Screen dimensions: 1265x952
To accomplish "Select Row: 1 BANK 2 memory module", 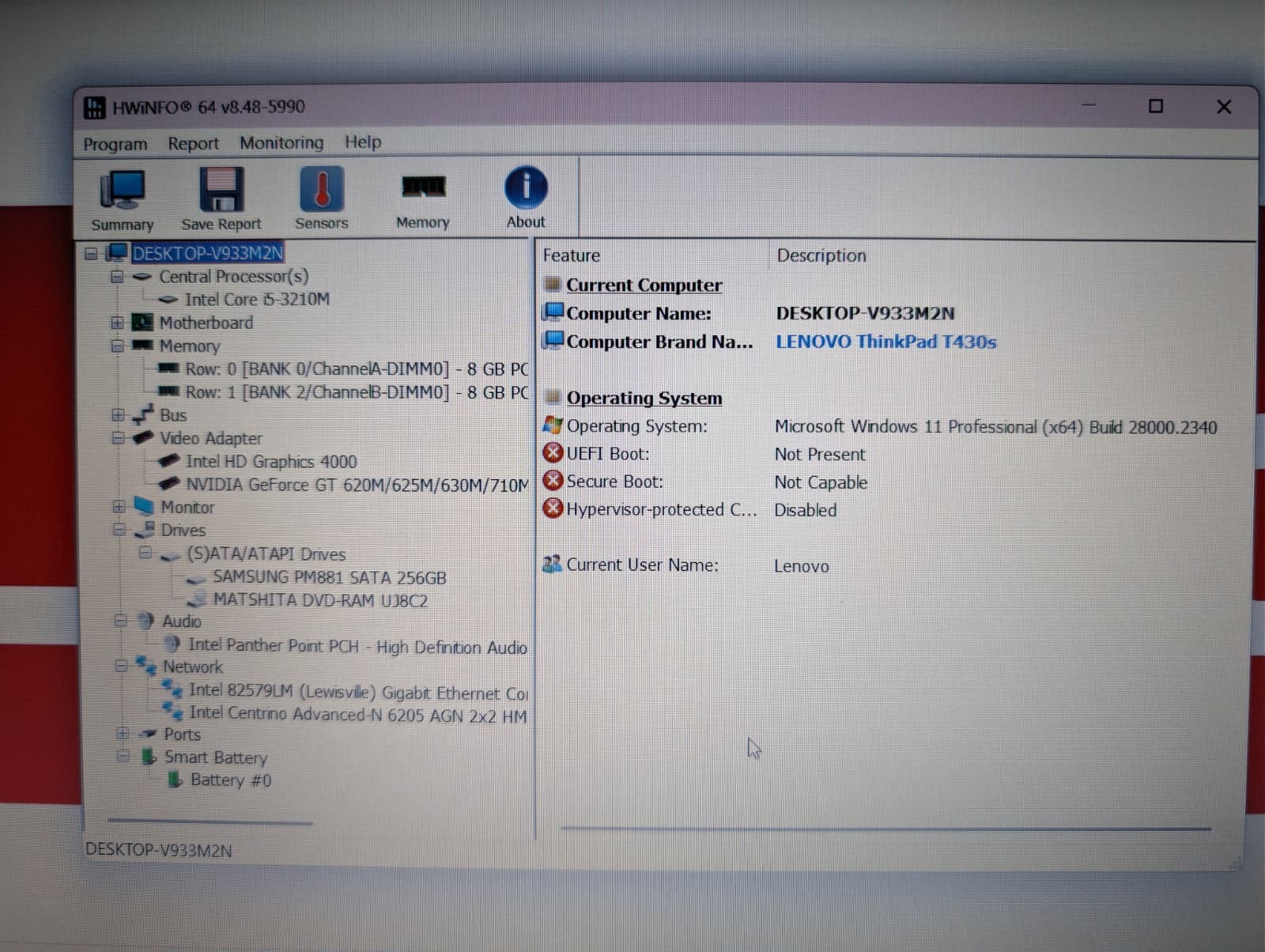I will [357, 392].
